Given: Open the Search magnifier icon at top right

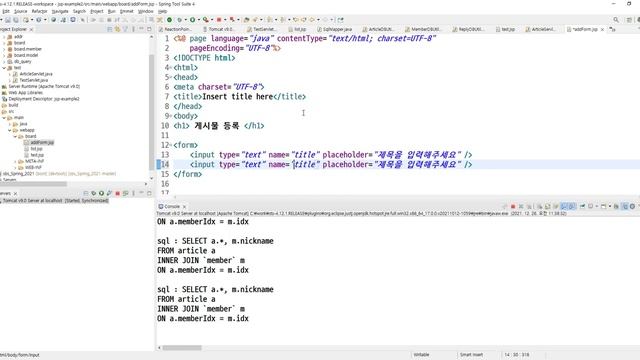Looking at the screenshot, I should (616, 20).
